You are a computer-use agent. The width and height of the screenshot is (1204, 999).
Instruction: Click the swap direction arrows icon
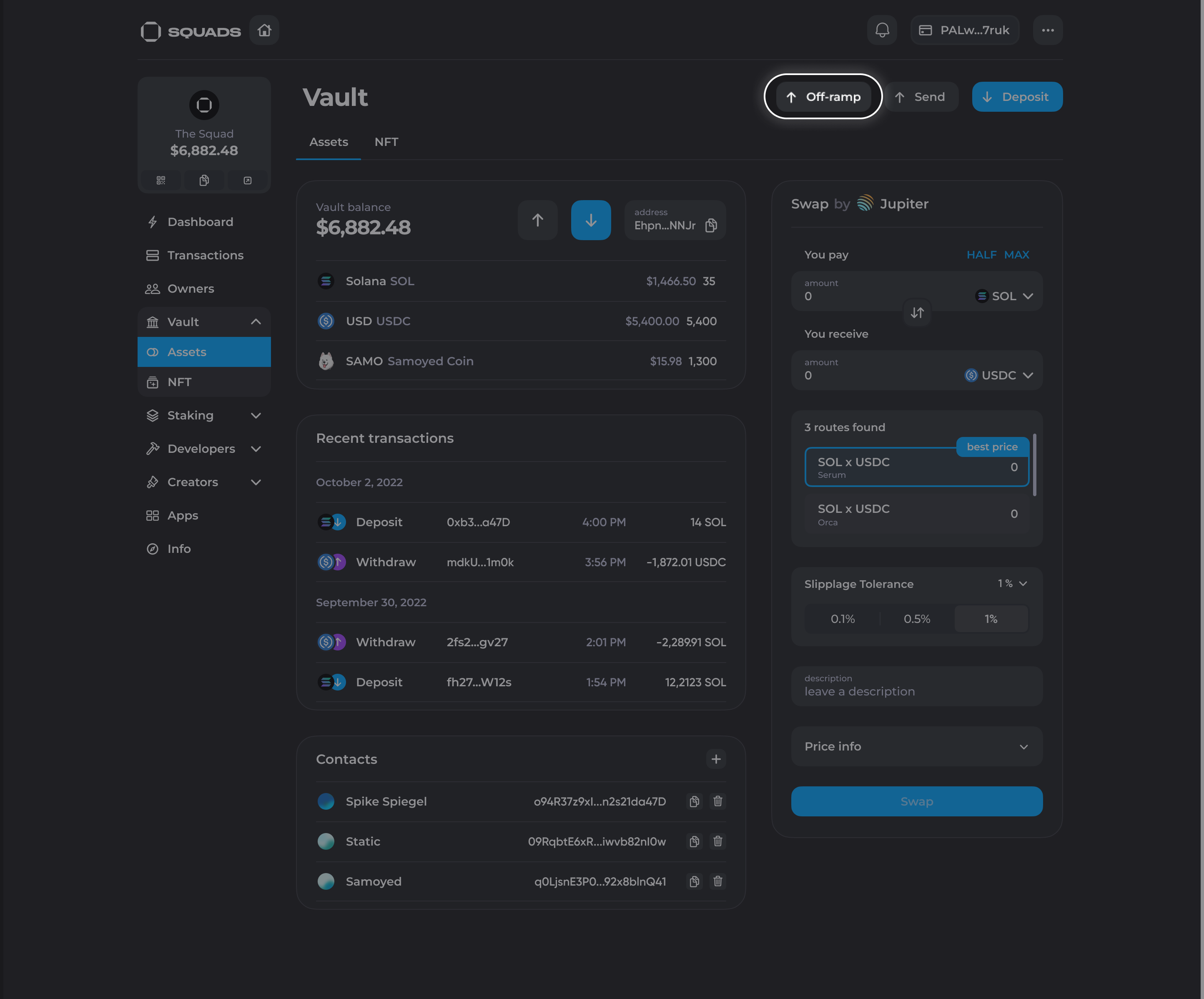(x=917, y=313)
